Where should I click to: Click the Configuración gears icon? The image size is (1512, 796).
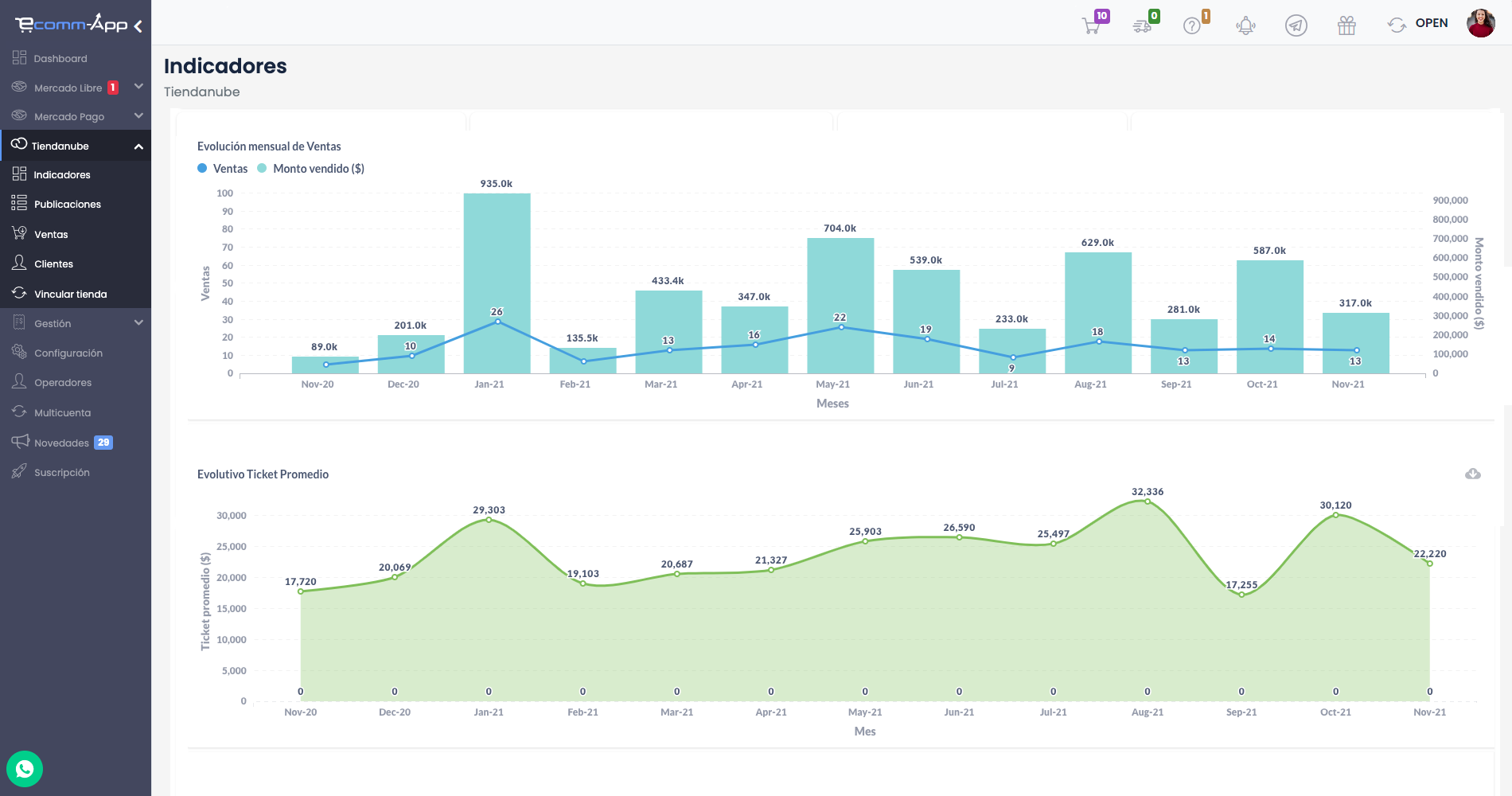click(19, 352)
